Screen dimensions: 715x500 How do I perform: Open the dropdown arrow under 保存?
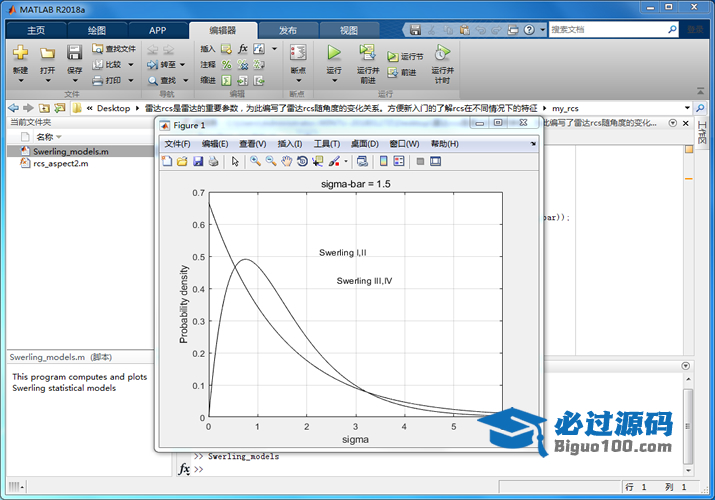point(75,81)
